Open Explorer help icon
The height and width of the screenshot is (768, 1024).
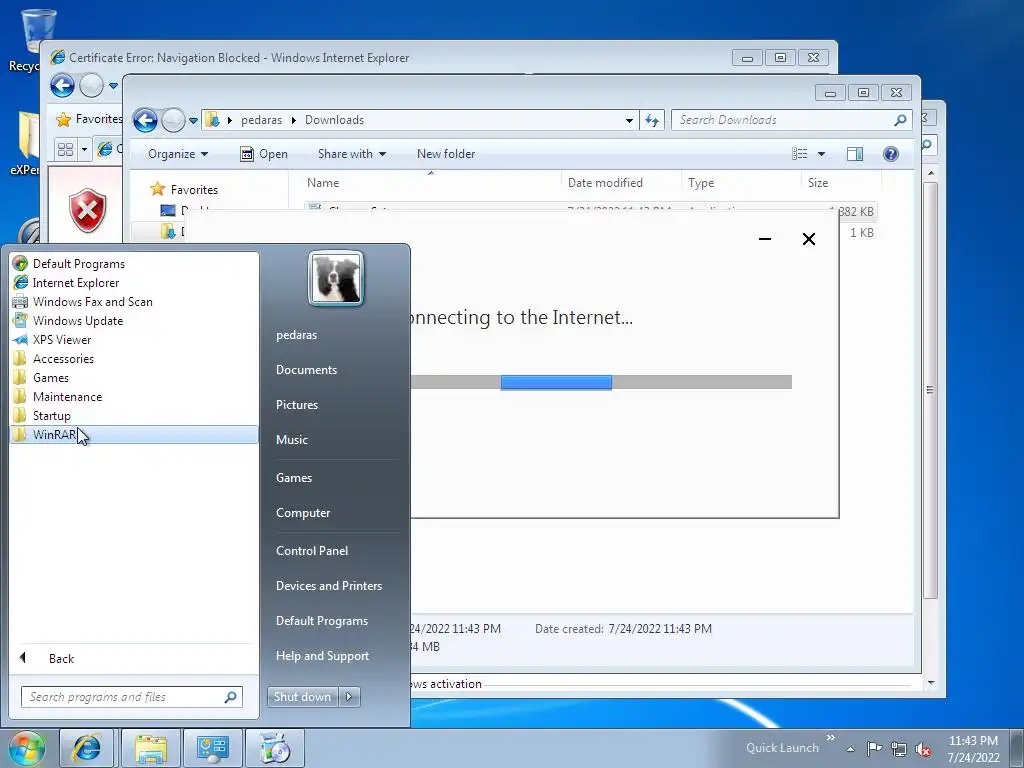click(x=891, y=153)
